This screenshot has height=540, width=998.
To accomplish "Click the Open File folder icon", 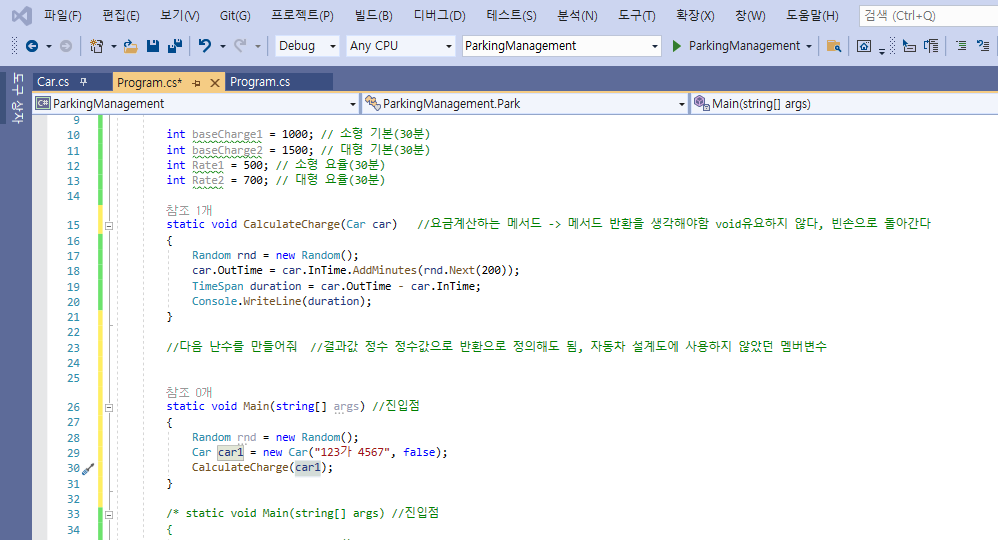I will point(130,46).
